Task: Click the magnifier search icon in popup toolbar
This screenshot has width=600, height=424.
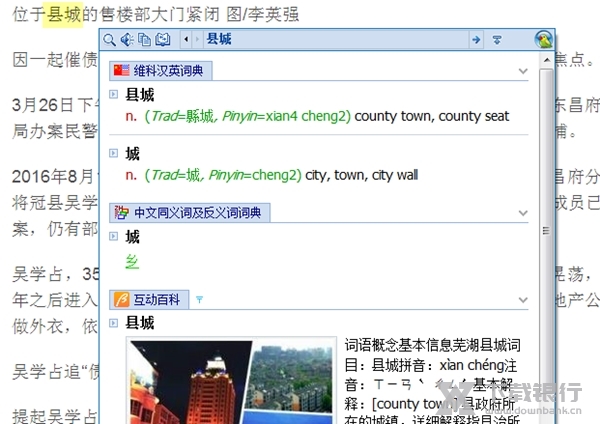Action: (x=110, y=40)
